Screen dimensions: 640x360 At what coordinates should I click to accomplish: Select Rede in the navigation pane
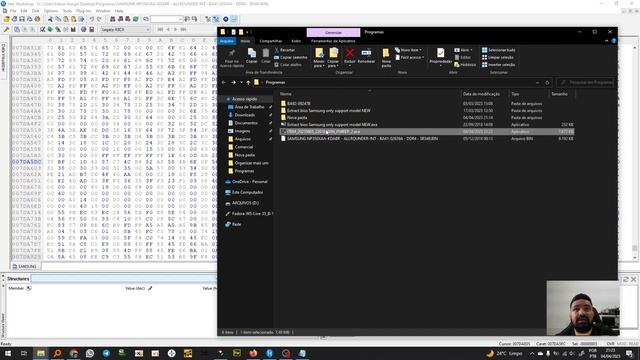coord(236,224)
